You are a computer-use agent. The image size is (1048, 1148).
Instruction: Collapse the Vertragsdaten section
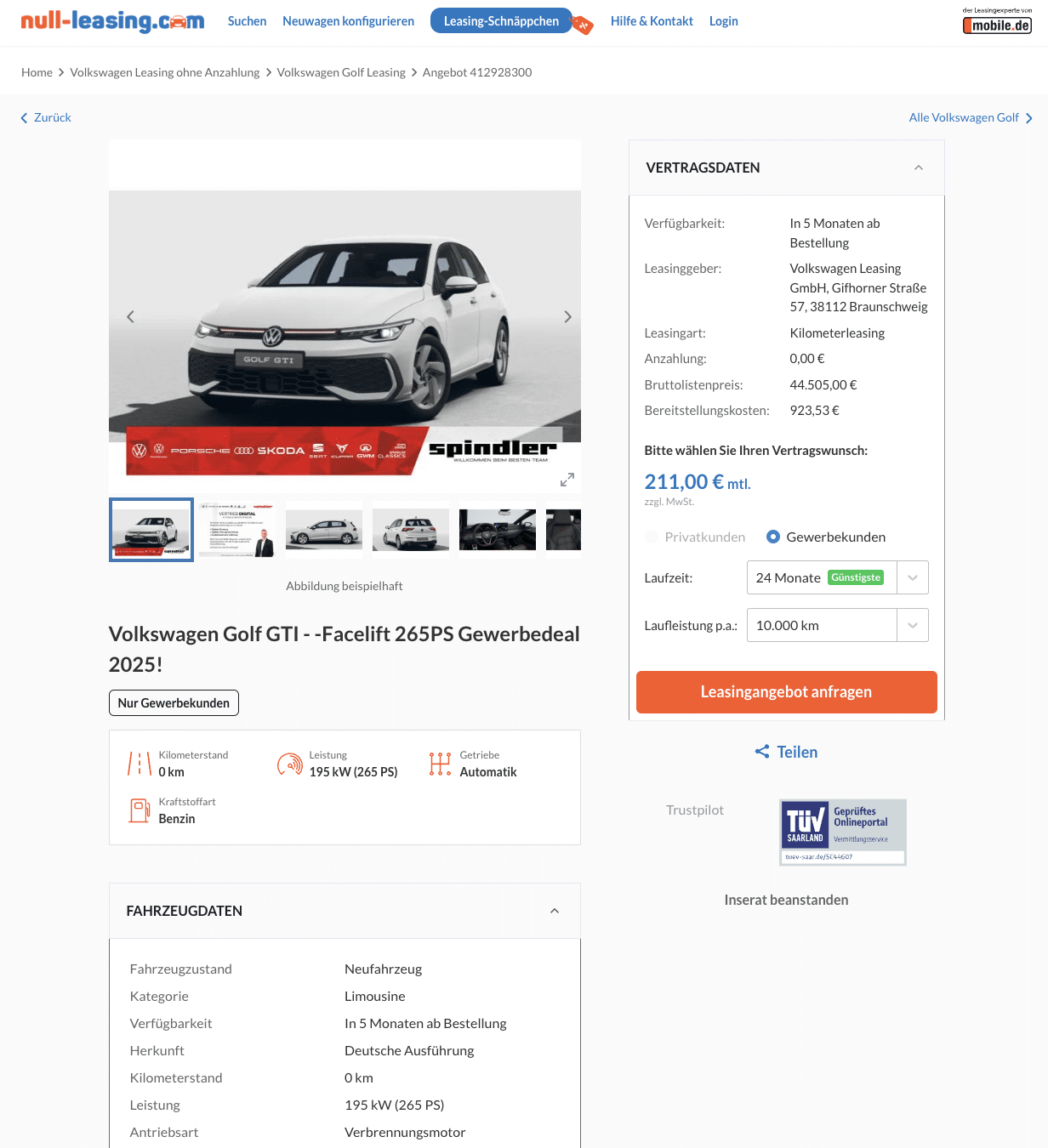[x=919, y=168]
